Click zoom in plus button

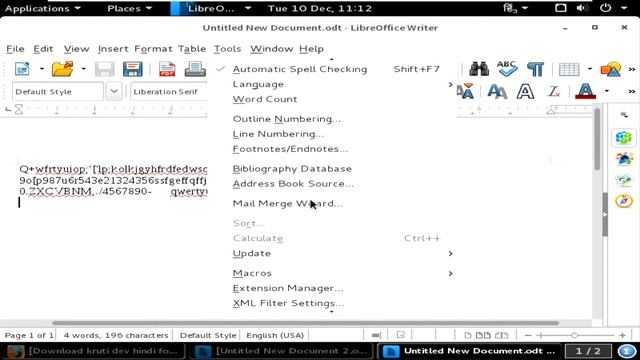click(622, 336)
